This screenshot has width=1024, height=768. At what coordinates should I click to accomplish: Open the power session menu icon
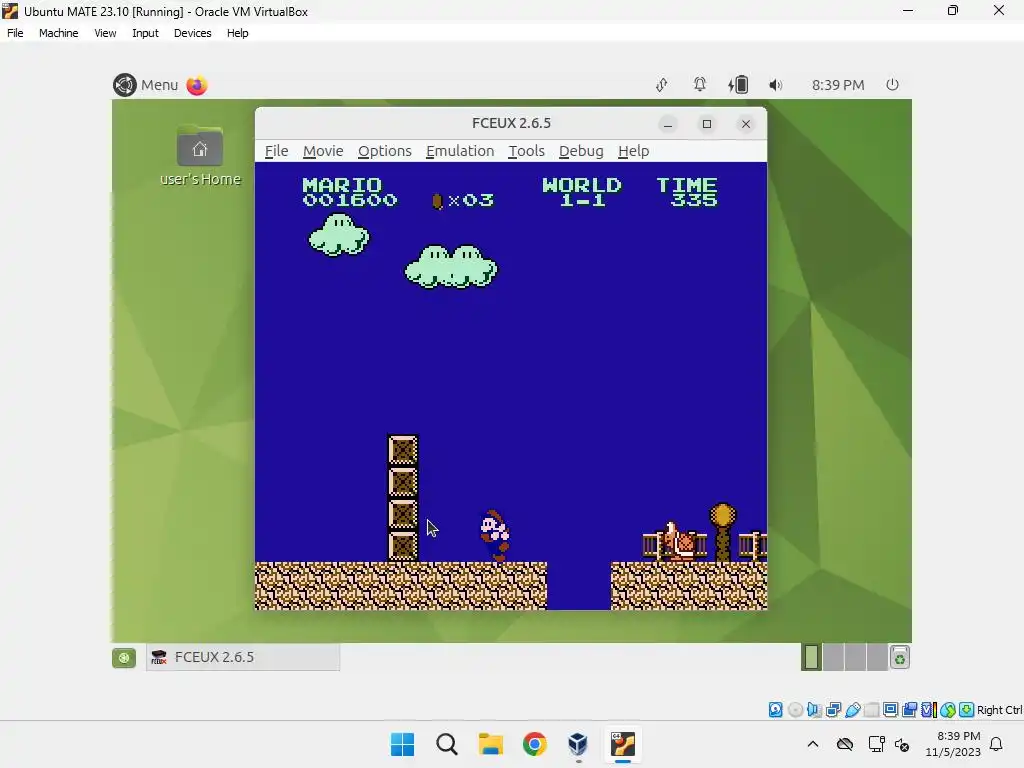[892, 84]
